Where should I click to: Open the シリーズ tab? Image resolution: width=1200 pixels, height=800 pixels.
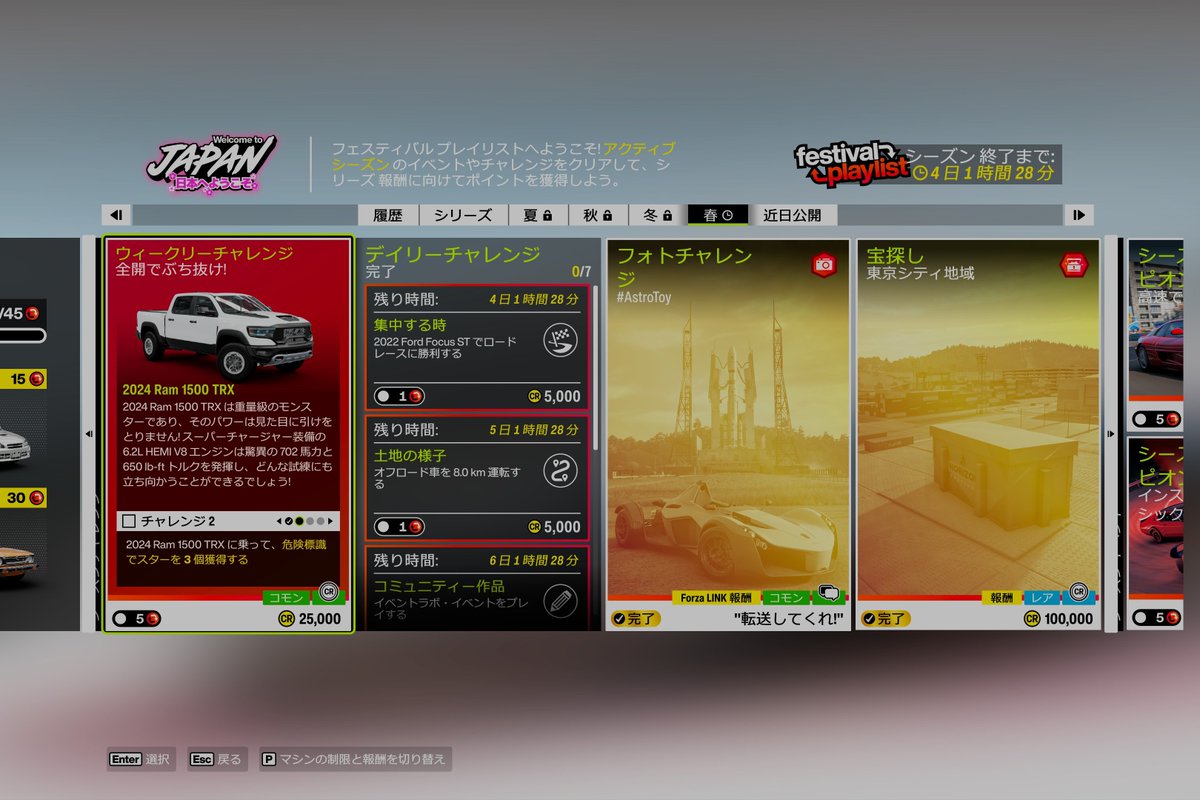coord(463,215)
